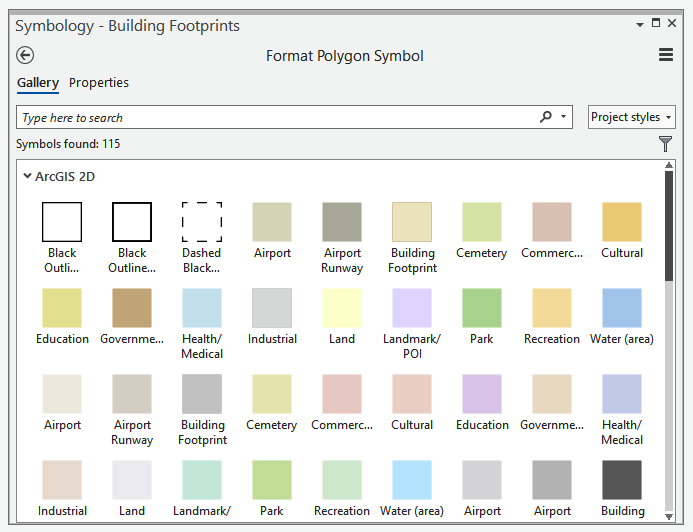Click the back arrow button
693x532 pixels.
[26, 56]
